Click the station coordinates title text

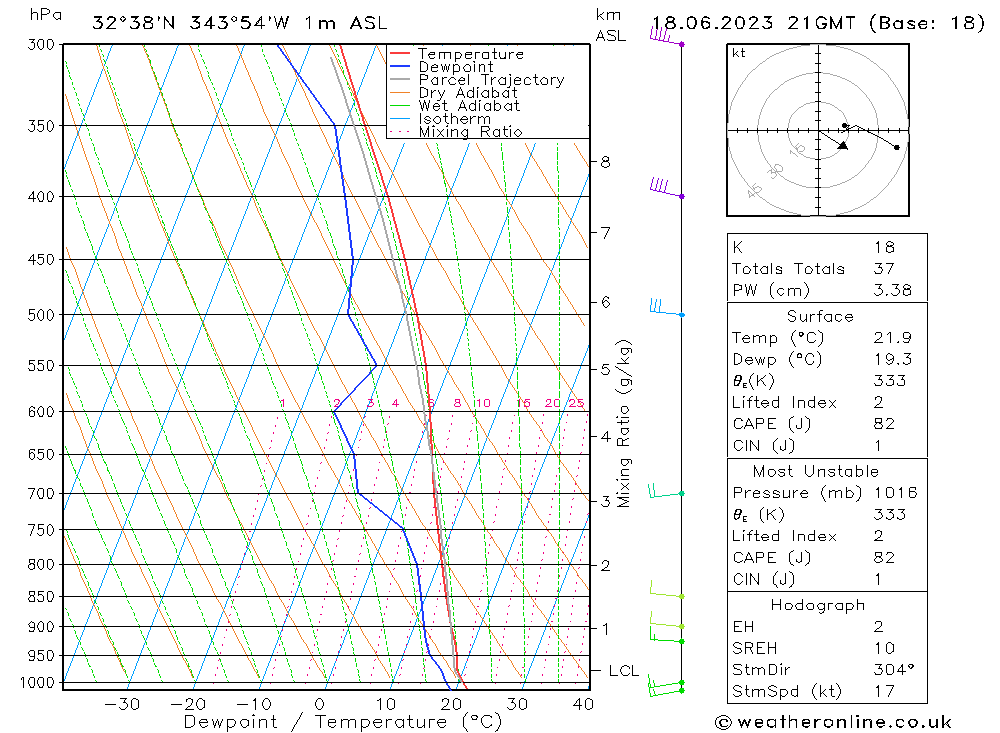point(239,22)
